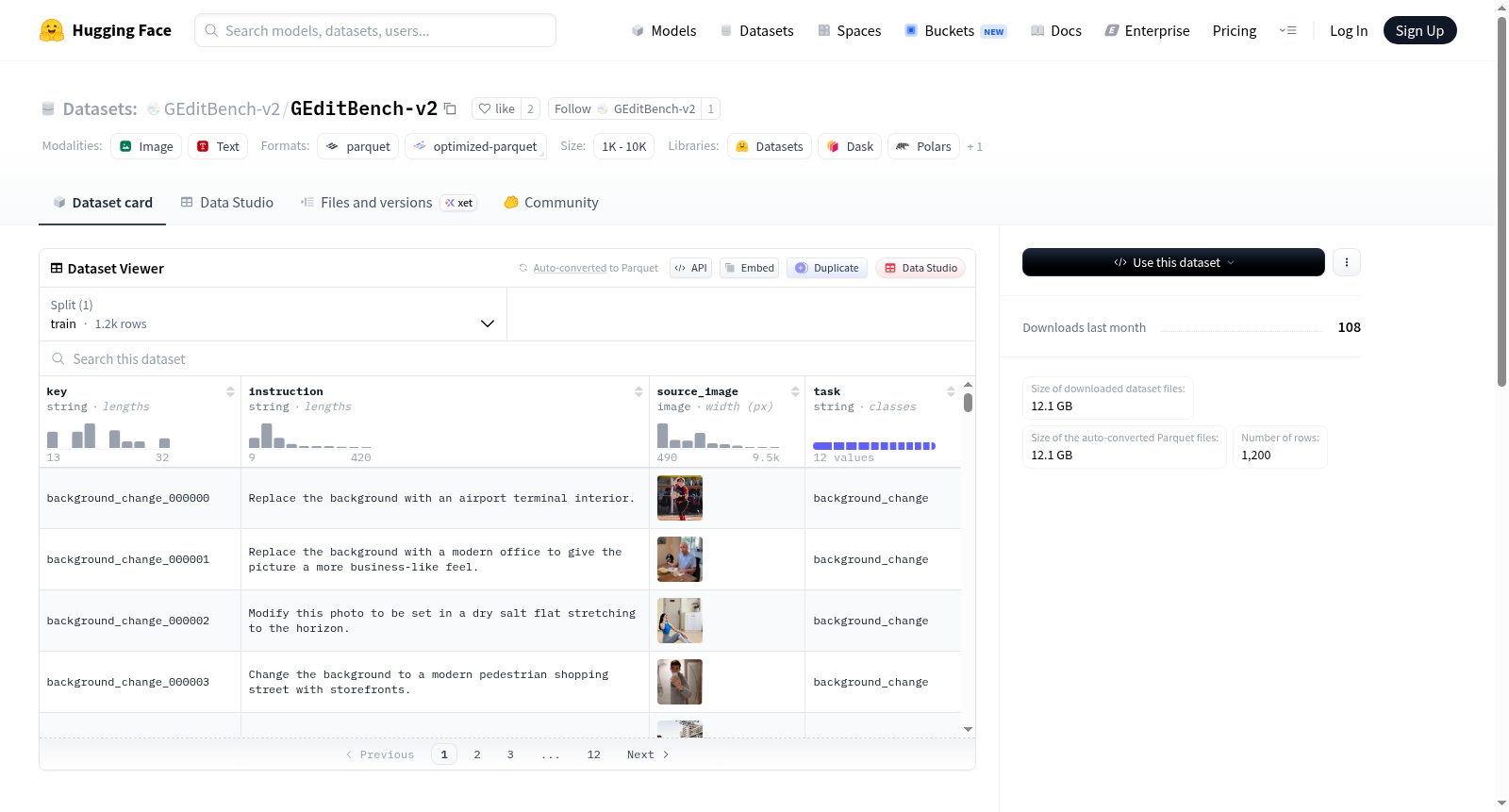Click the task classes distribution bar
The width and height of the screenshot is (1509, 812).
click(x=874, y=446)
